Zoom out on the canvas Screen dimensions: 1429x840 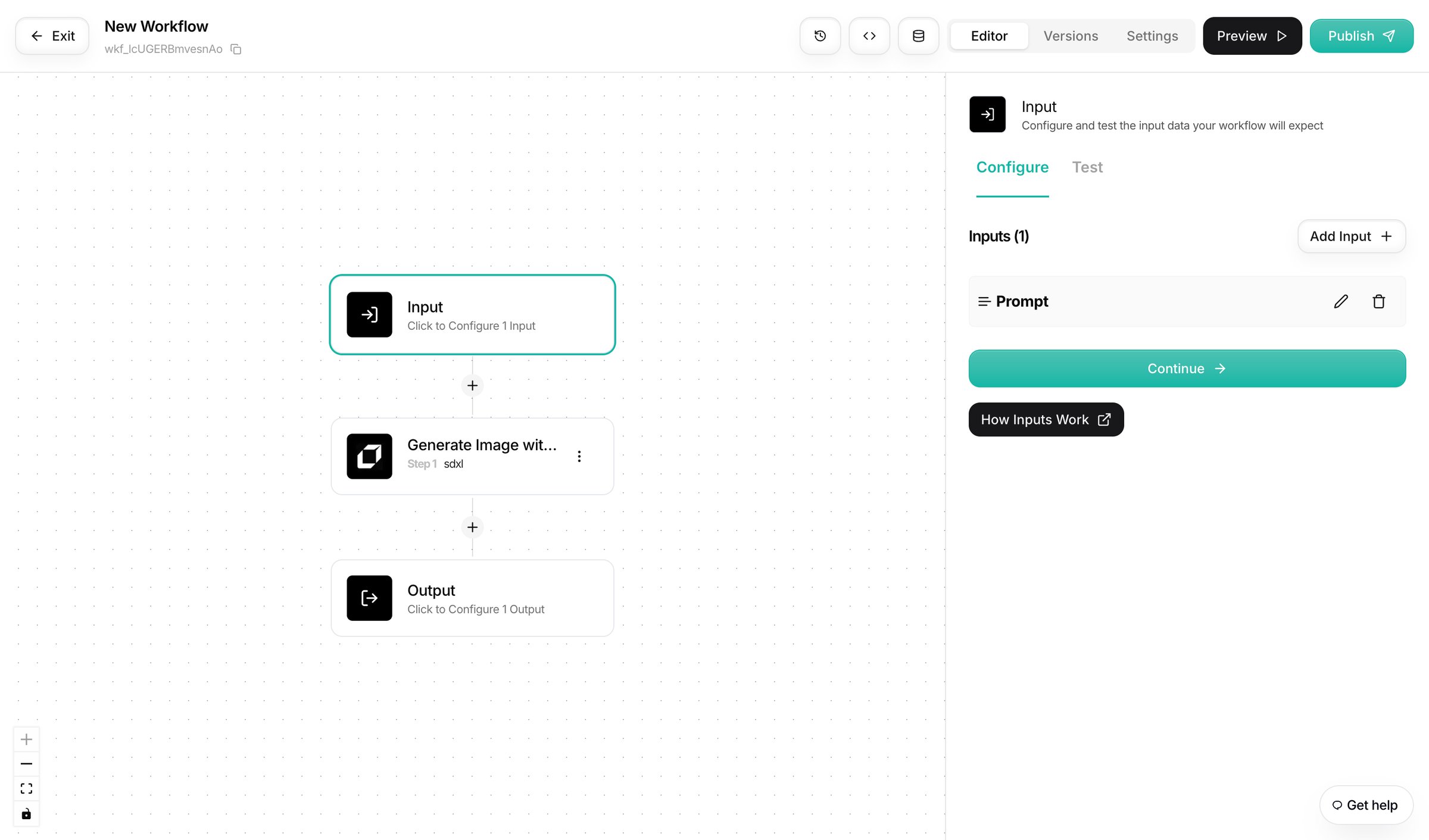pyautogui.click(x=26, y=764)
